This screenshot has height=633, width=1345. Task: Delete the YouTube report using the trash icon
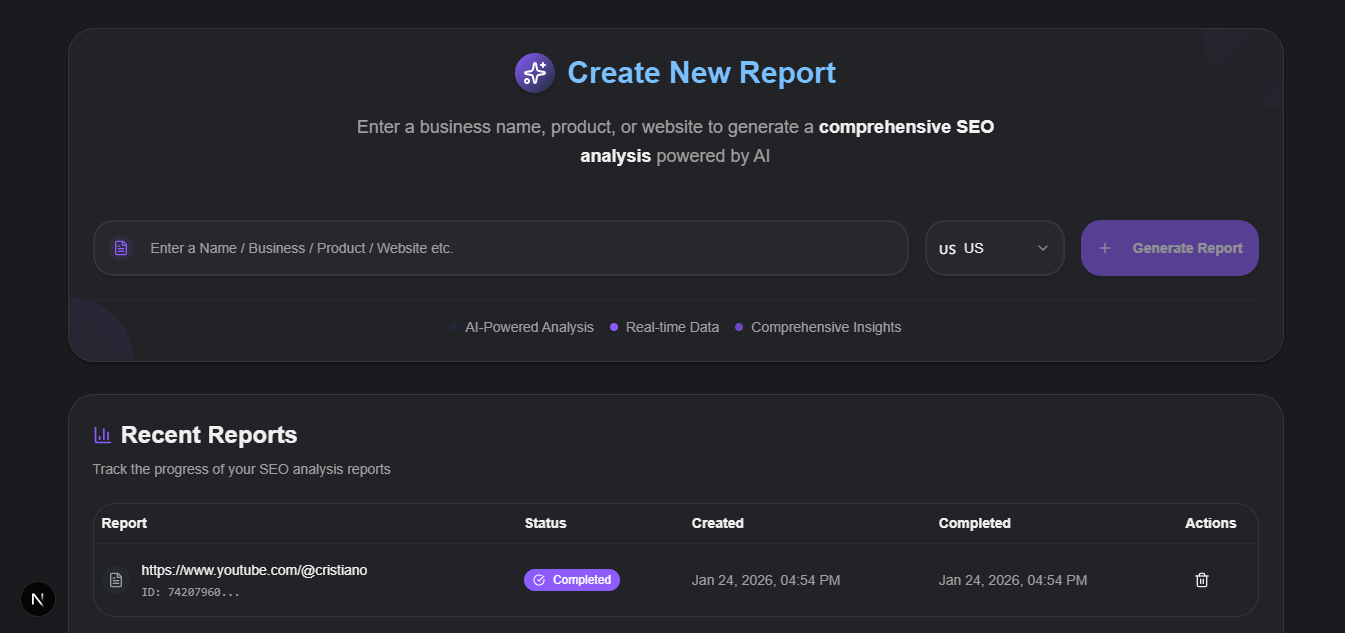pyautogui.click(x=1201, y=579)
